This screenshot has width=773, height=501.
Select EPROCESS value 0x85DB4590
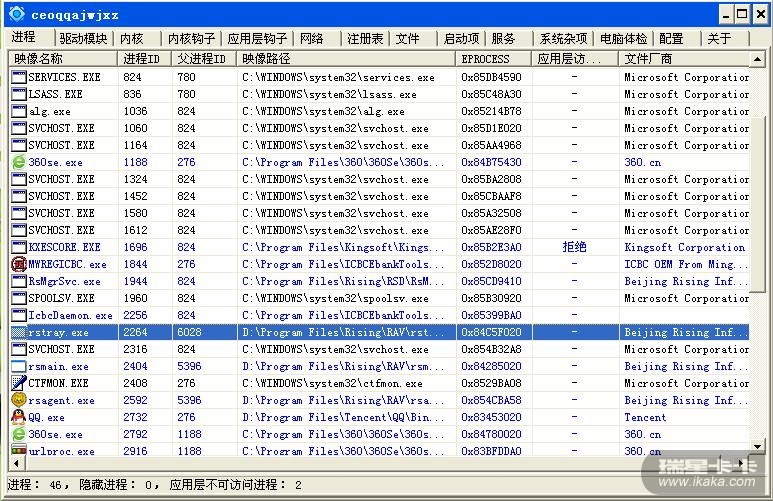pyautogui.click(x=492, y=77)
